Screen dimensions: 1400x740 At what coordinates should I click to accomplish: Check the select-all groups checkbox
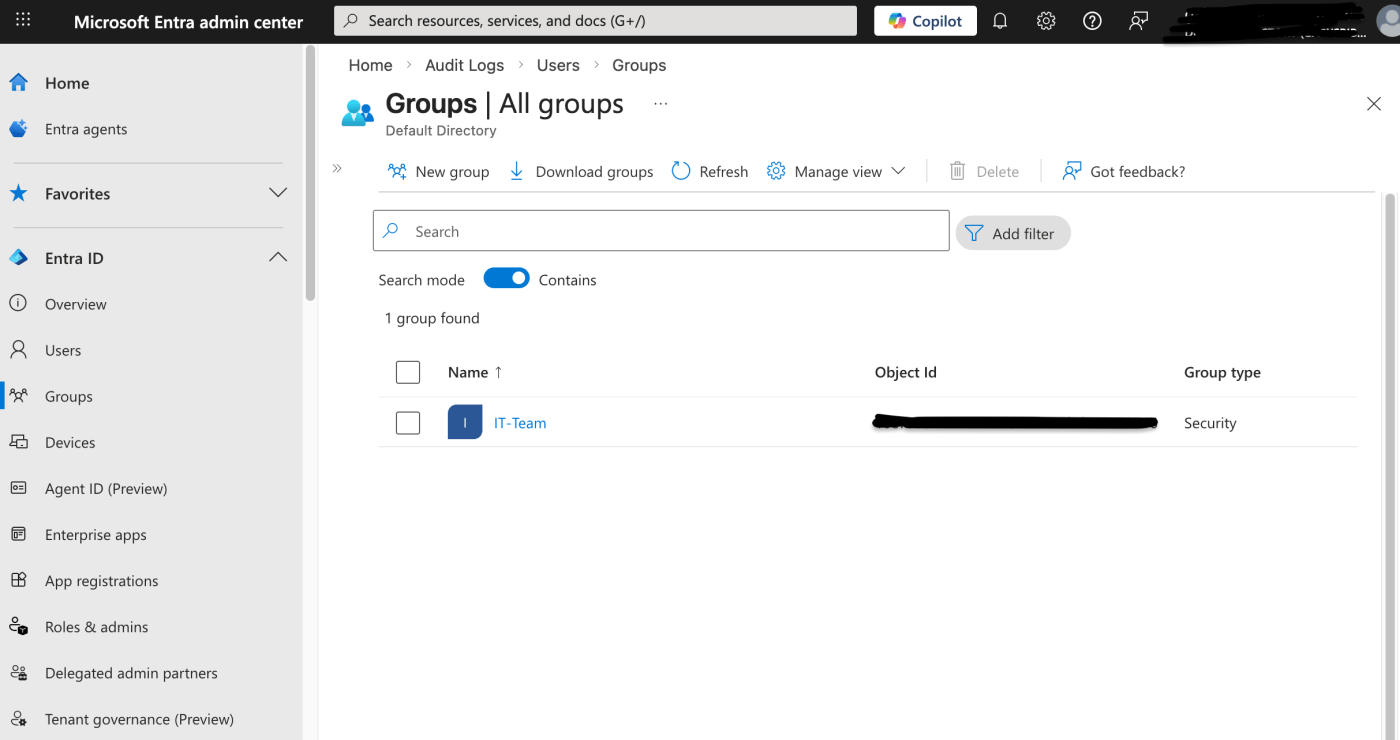tap(408, 372)
